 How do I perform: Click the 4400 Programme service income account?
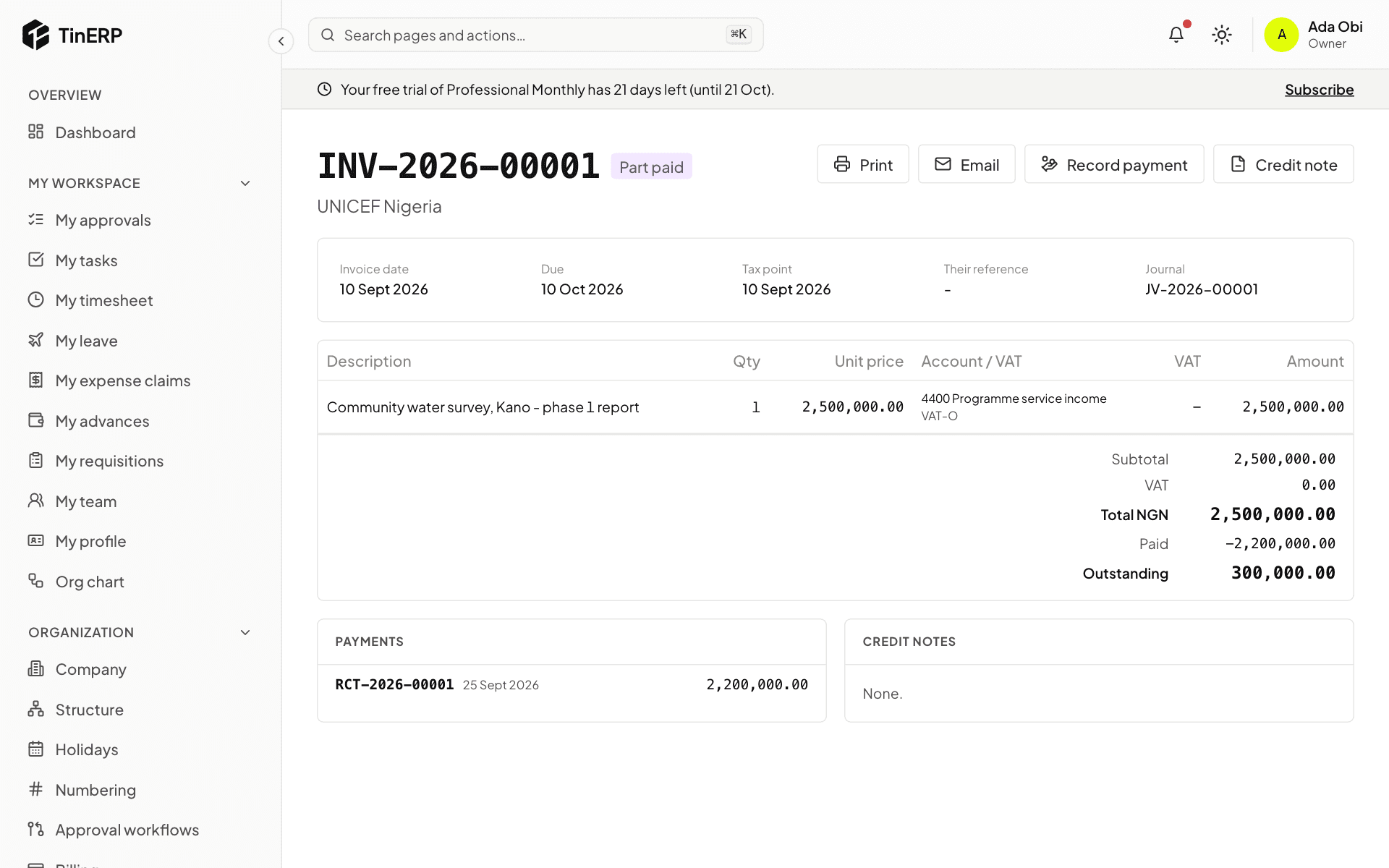pyautogui.click(x=1014, y=399)
